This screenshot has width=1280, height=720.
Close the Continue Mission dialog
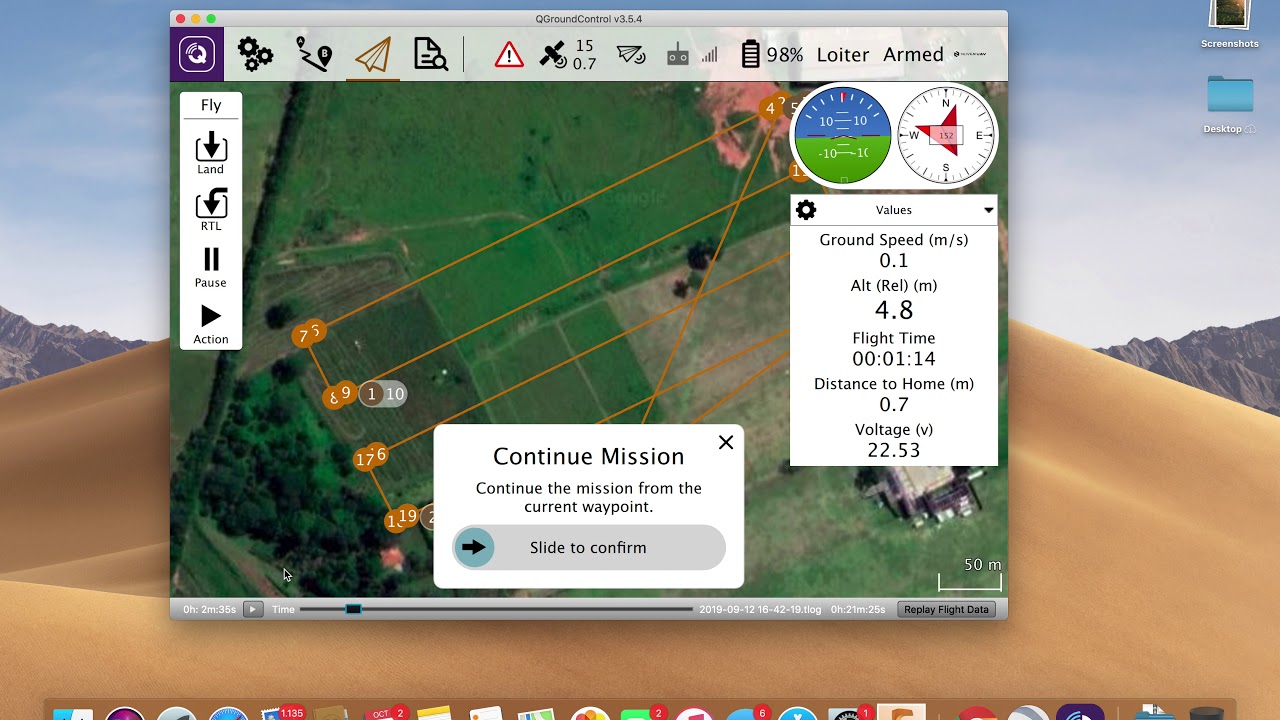click(726, 442)
